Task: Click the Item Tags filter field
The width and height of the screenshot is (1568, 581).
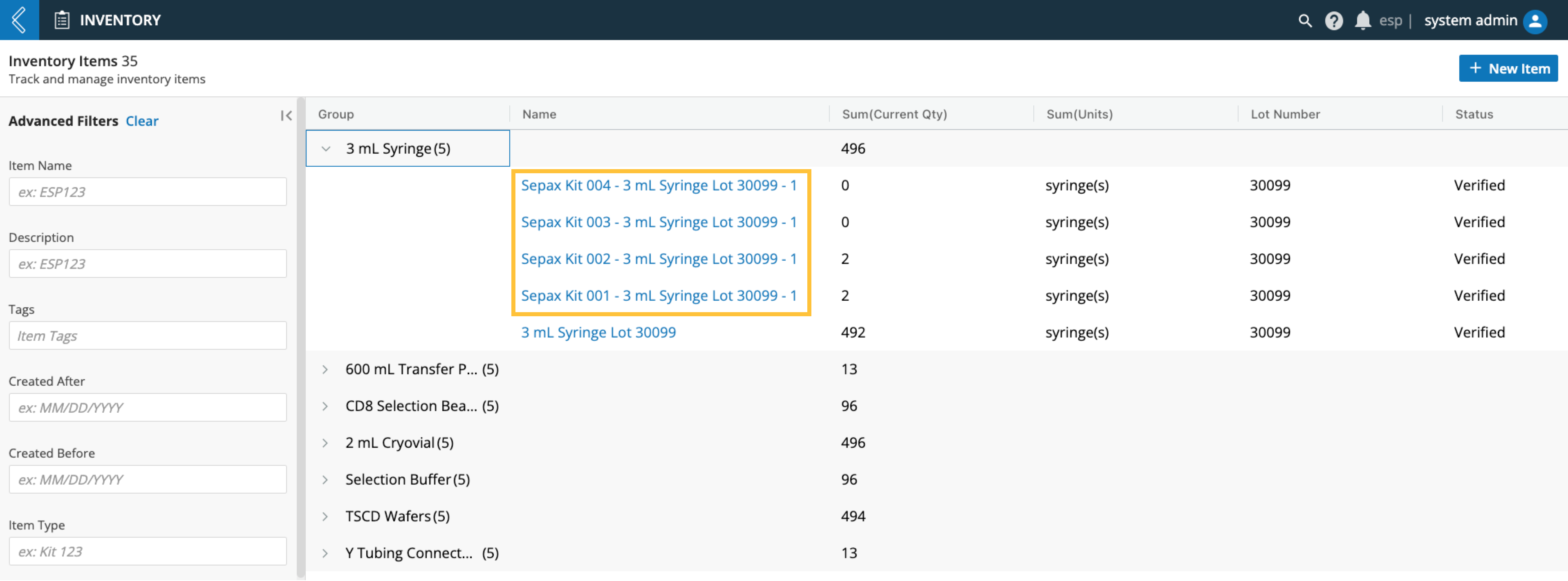Action: (x=148, y=336)
